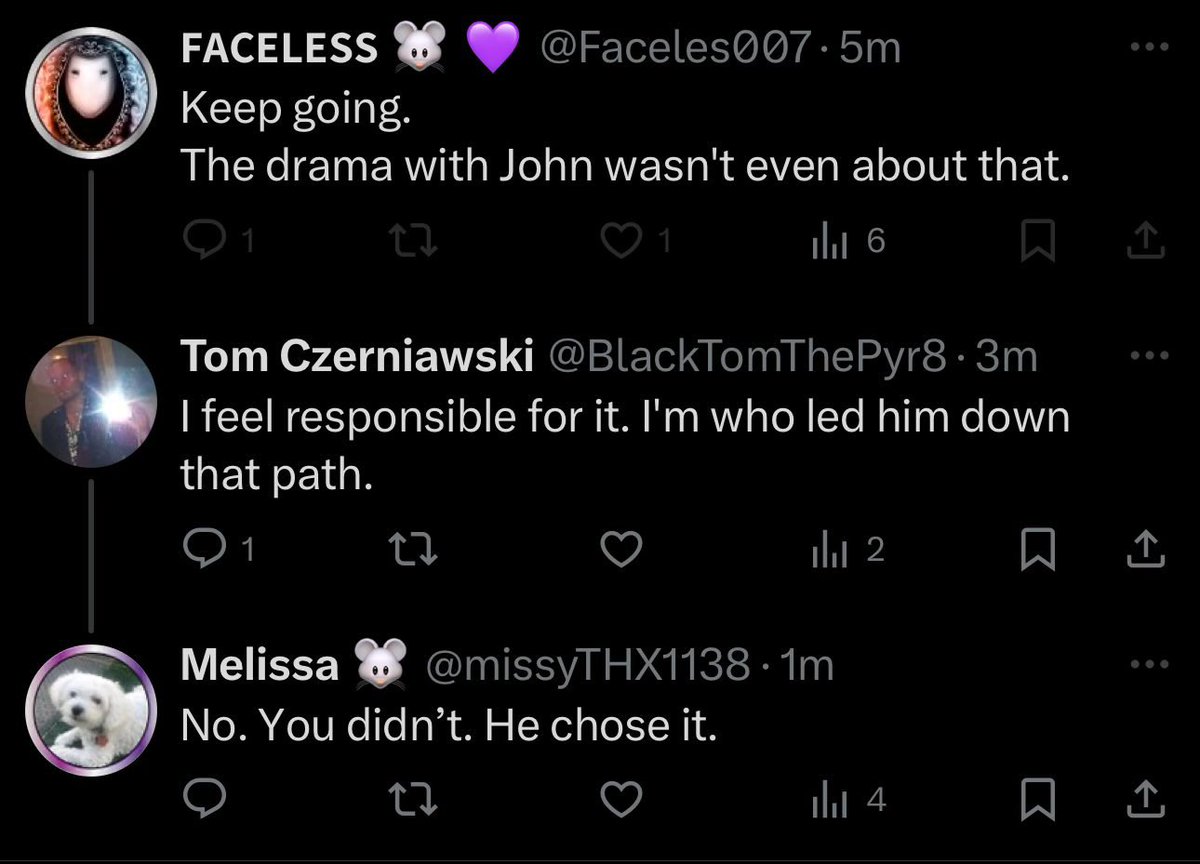The height and width of the screenshot is (864, 1200).
Task: Like Tom Czerniawski's tweet
Action: (624, 548)
